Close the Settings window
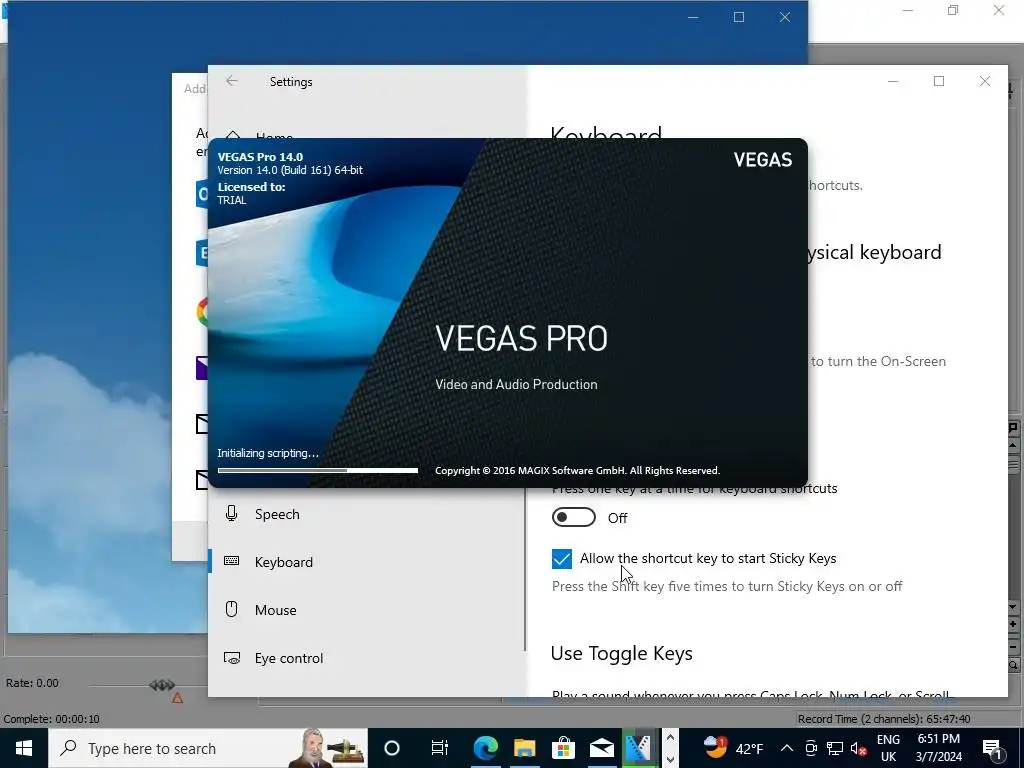Image resolution: width=1024 pixels, height=768 pixels. pyautogui.click(x=985, y=81)
